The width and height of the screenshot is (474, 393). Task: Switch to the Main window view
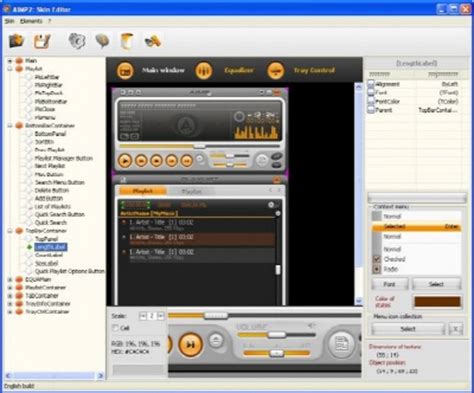[163, 70]
